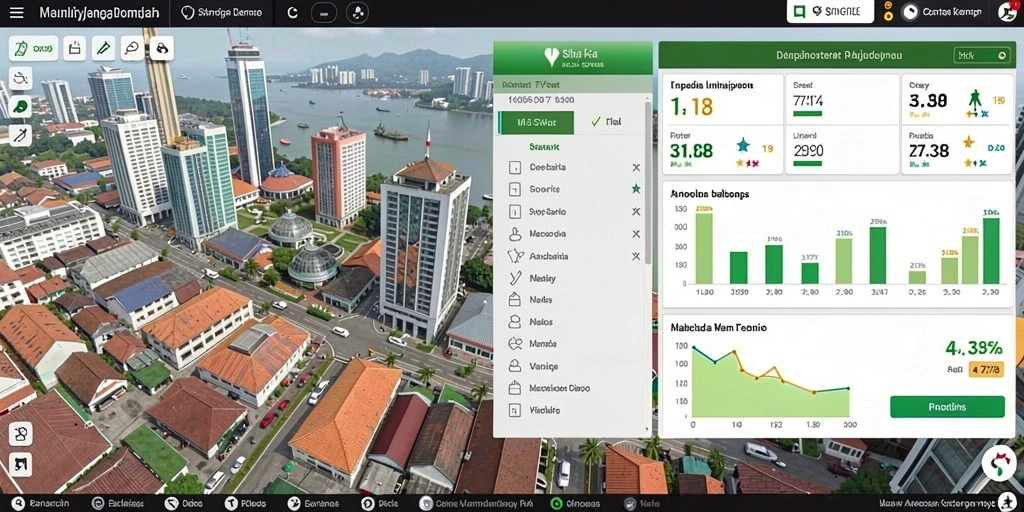Remove Macsoda item with its X

[635, 234]
